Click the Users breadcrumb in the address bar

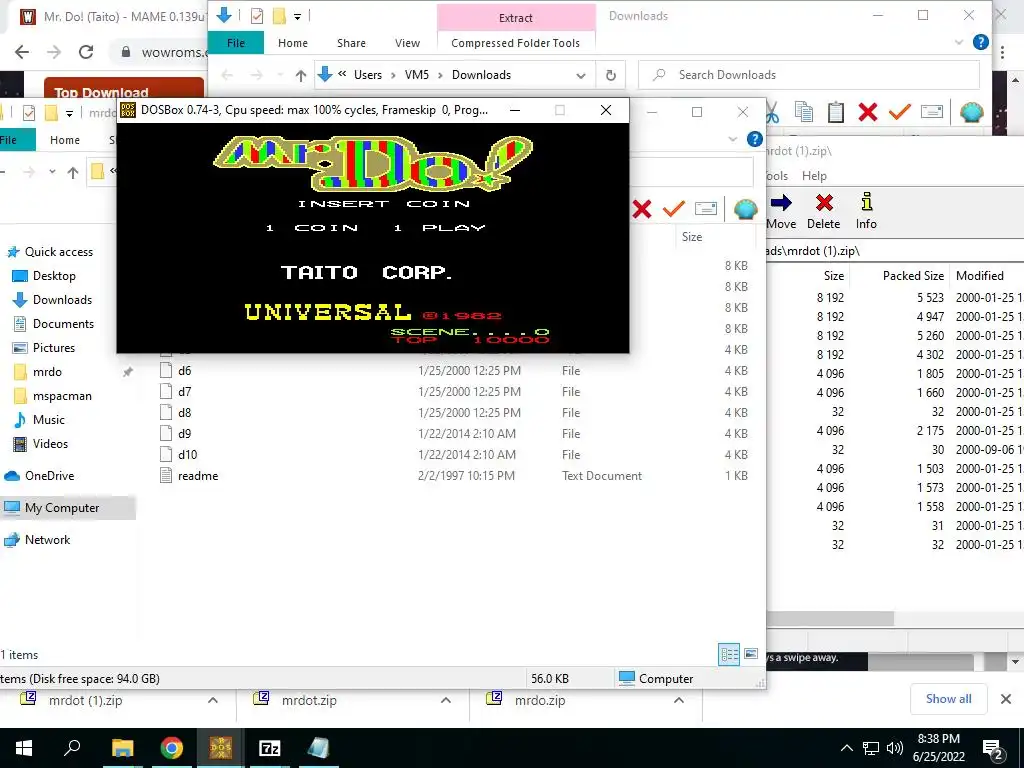[x=368, y=75]
